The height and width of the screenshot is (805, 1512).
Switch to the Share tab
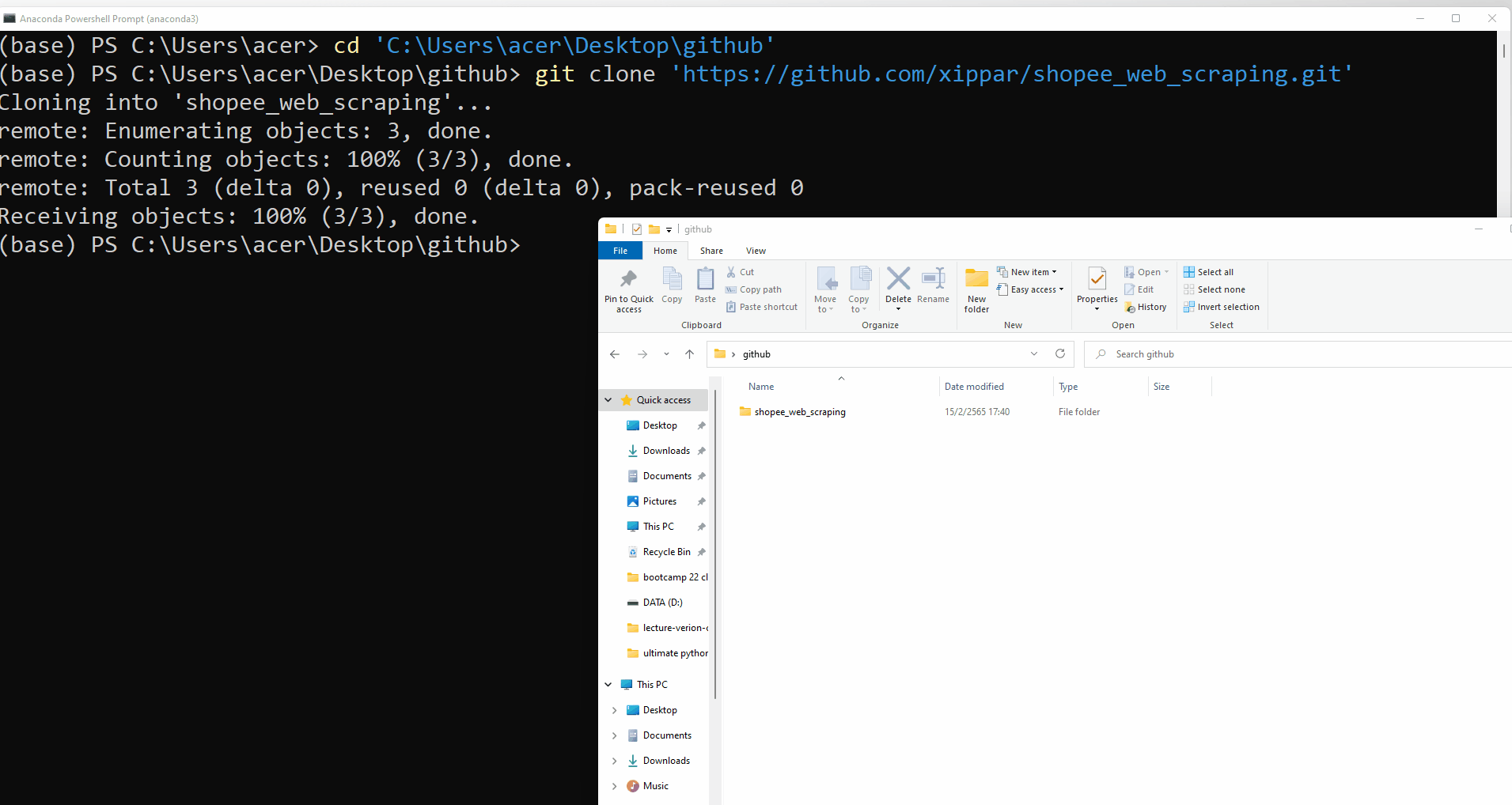click(x=711, y=250)
